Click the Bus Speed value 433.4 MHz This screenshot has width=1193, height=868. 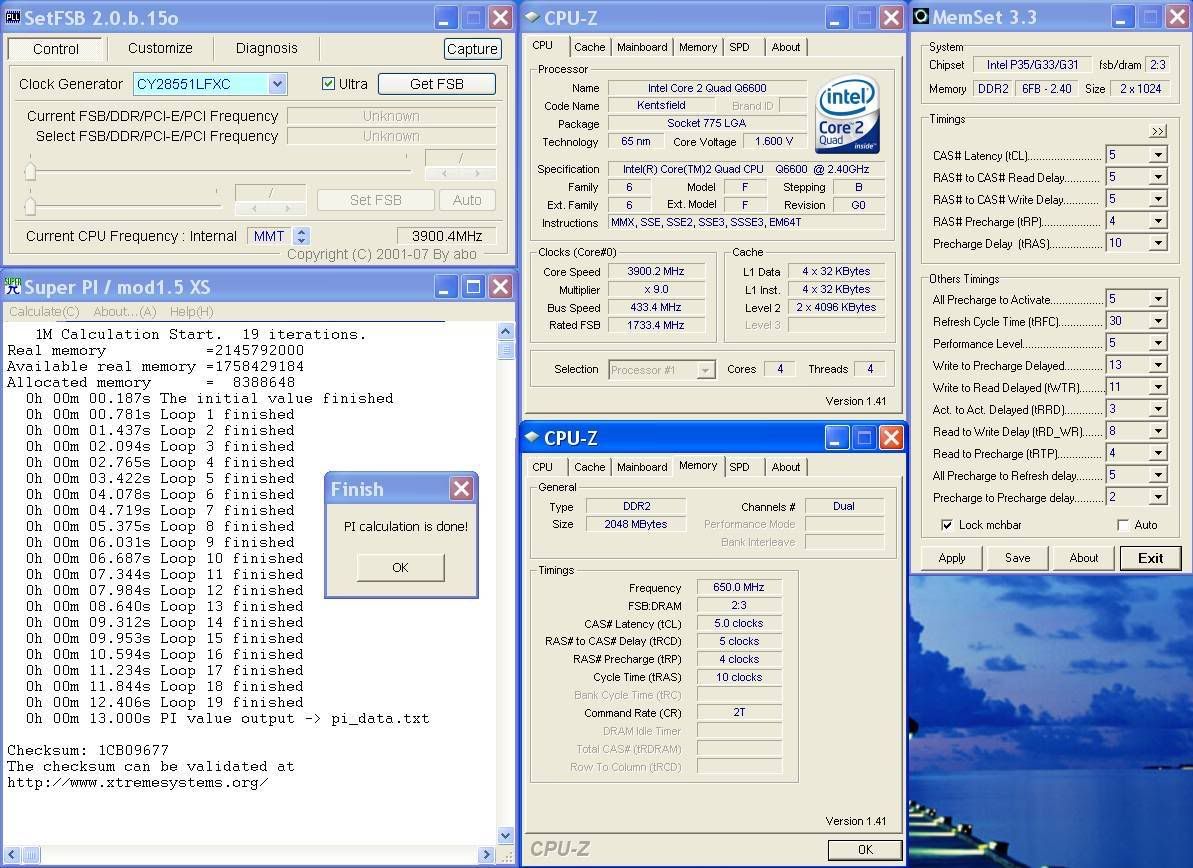pyautogui.click(x=656, y=307)
